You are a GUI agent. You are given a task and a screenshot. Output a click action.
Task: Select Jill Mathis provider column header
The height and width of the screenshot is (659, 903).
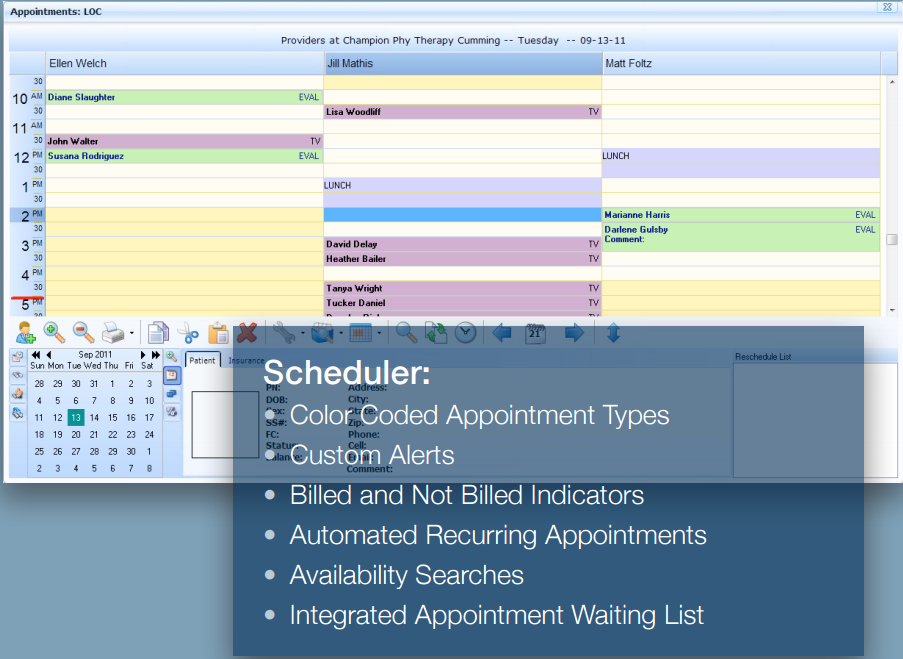(463, 63)
